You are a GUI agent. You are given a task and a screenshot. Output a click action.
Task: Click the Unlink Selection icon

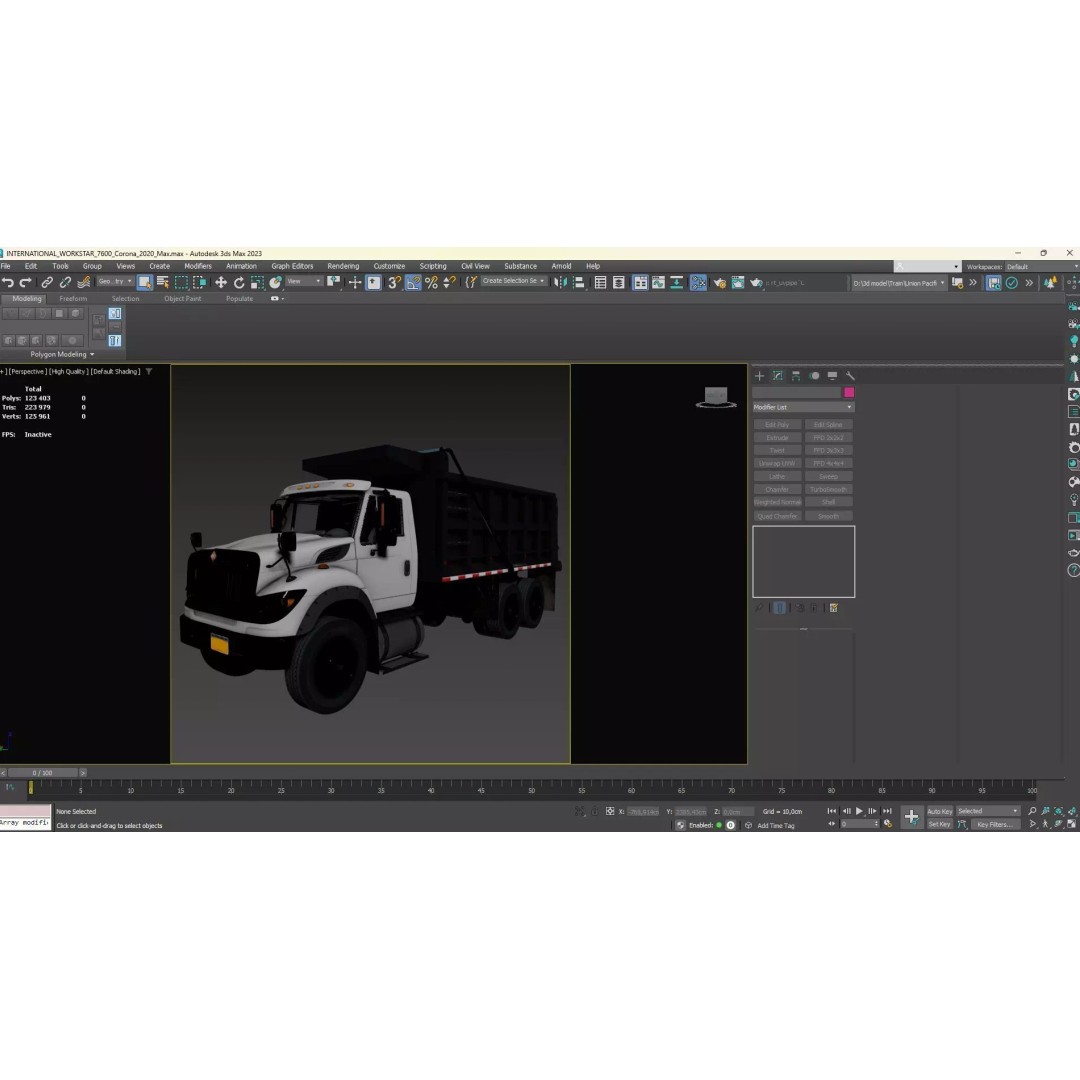(x=65, y=282)
